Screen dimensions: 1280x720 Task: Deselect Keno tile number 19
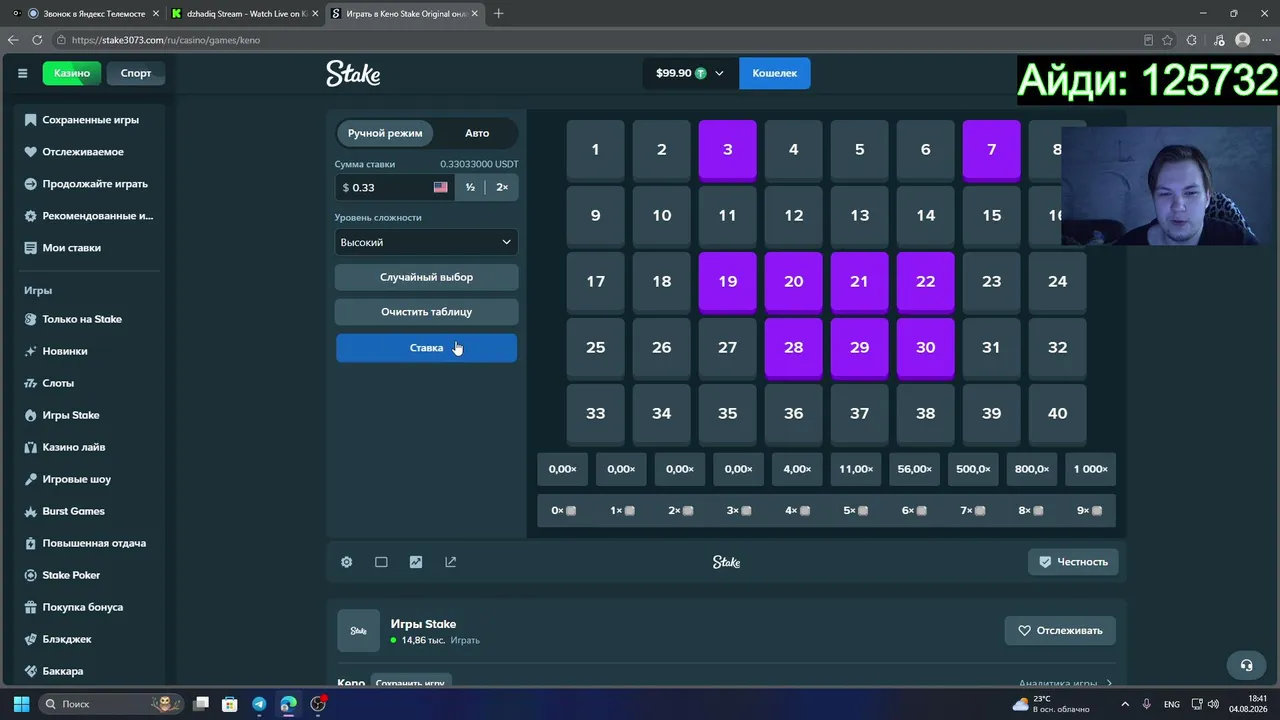(727, 281)
